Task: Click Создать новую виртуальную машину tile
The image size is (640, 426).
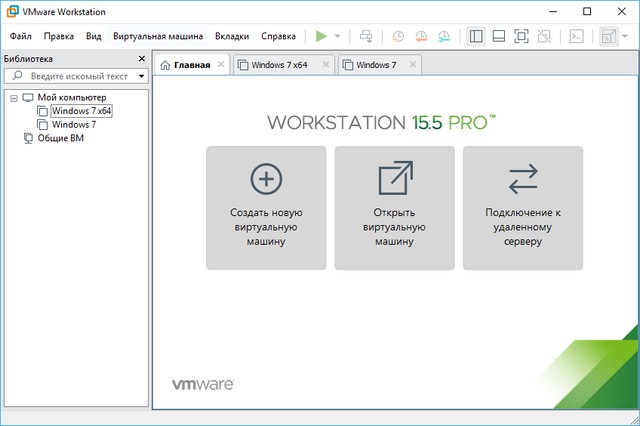Action: 266,207
